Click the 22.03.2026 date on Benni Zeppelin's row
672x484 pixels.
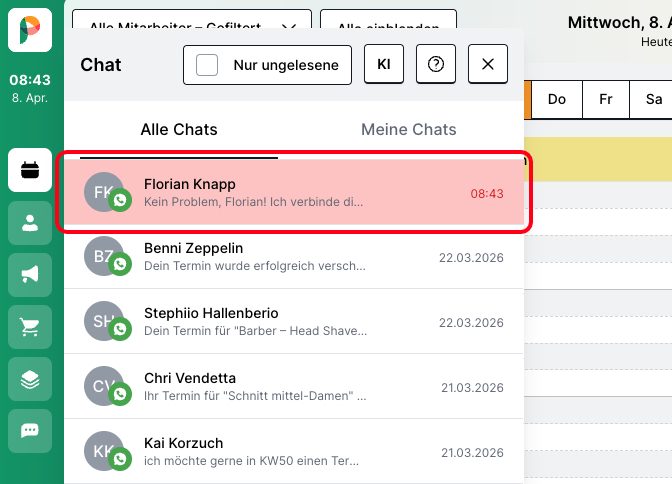click(471, 258)
